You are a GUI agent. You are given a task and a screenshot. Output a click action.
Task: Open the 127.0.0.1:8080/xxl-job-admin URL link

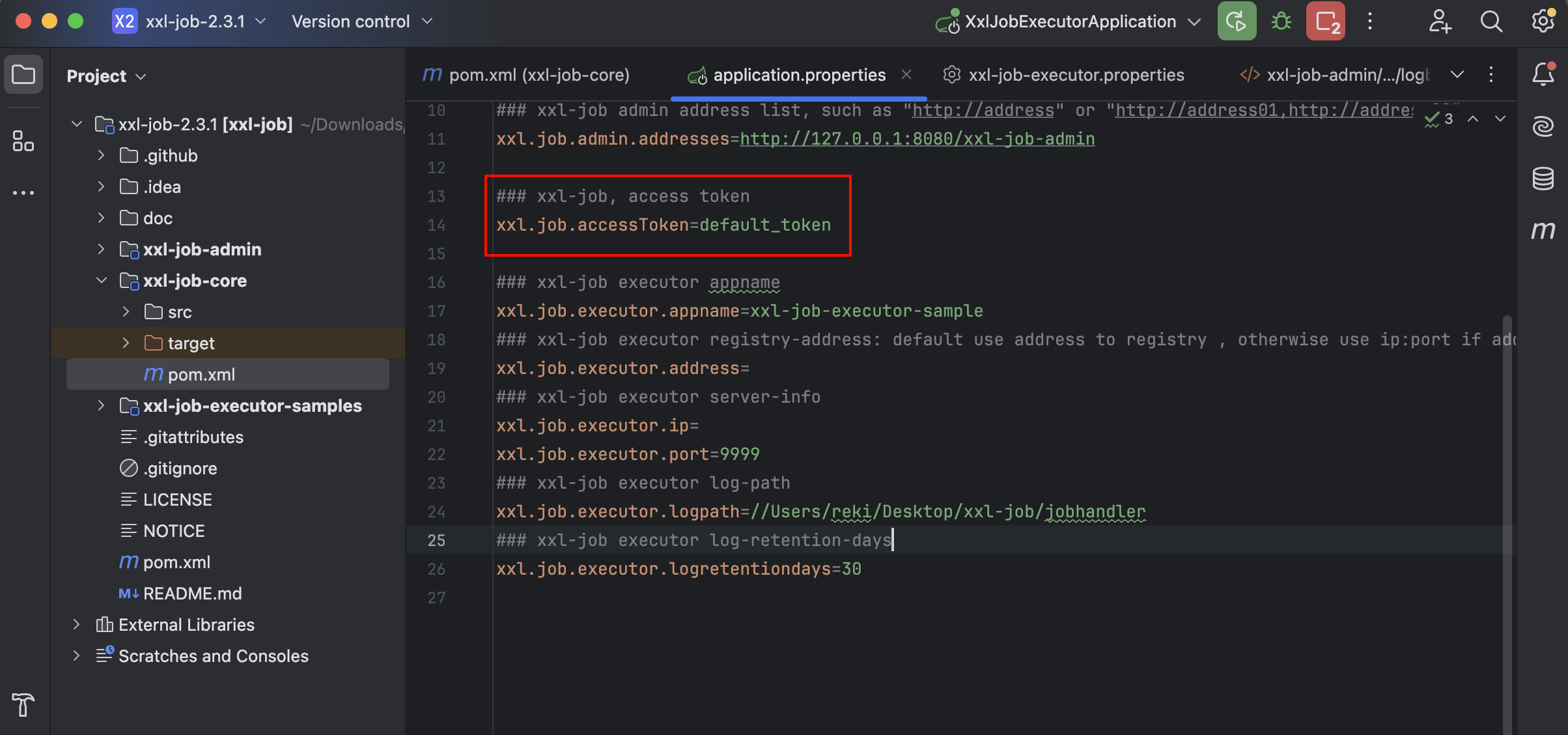tap(917, 139)
